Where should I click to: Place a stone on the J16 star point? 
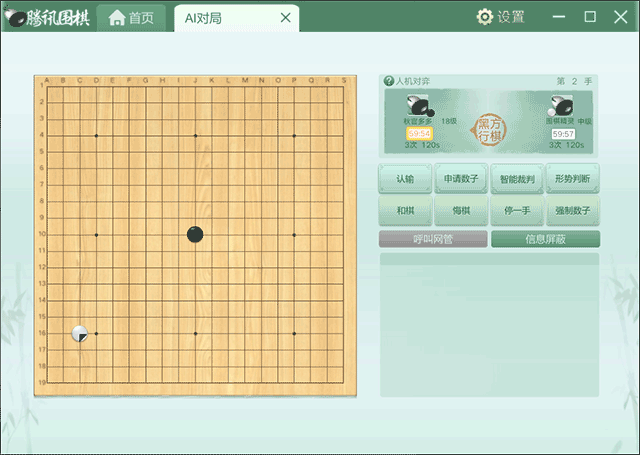click(x=195, y=334)
